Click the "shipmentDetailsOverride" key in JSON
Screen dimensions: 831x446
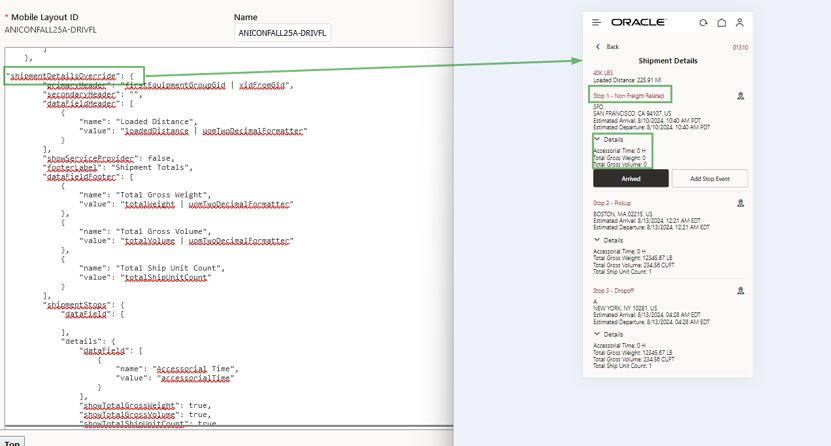point(63,76)
